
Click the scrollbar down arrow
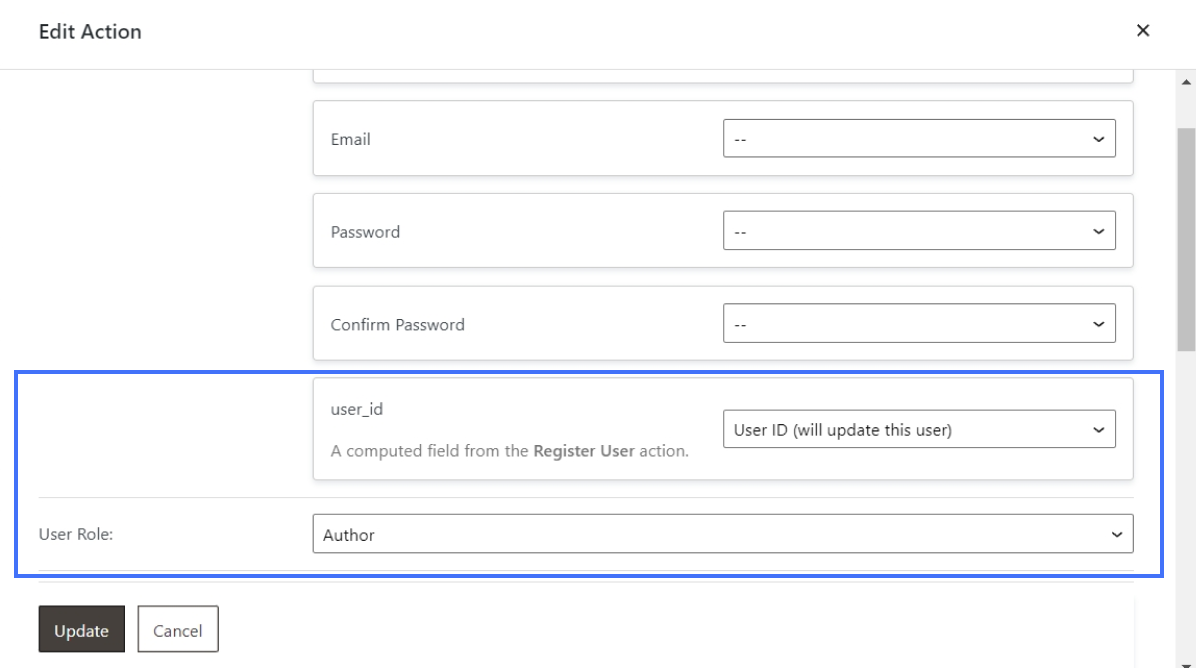[1187, 659]
